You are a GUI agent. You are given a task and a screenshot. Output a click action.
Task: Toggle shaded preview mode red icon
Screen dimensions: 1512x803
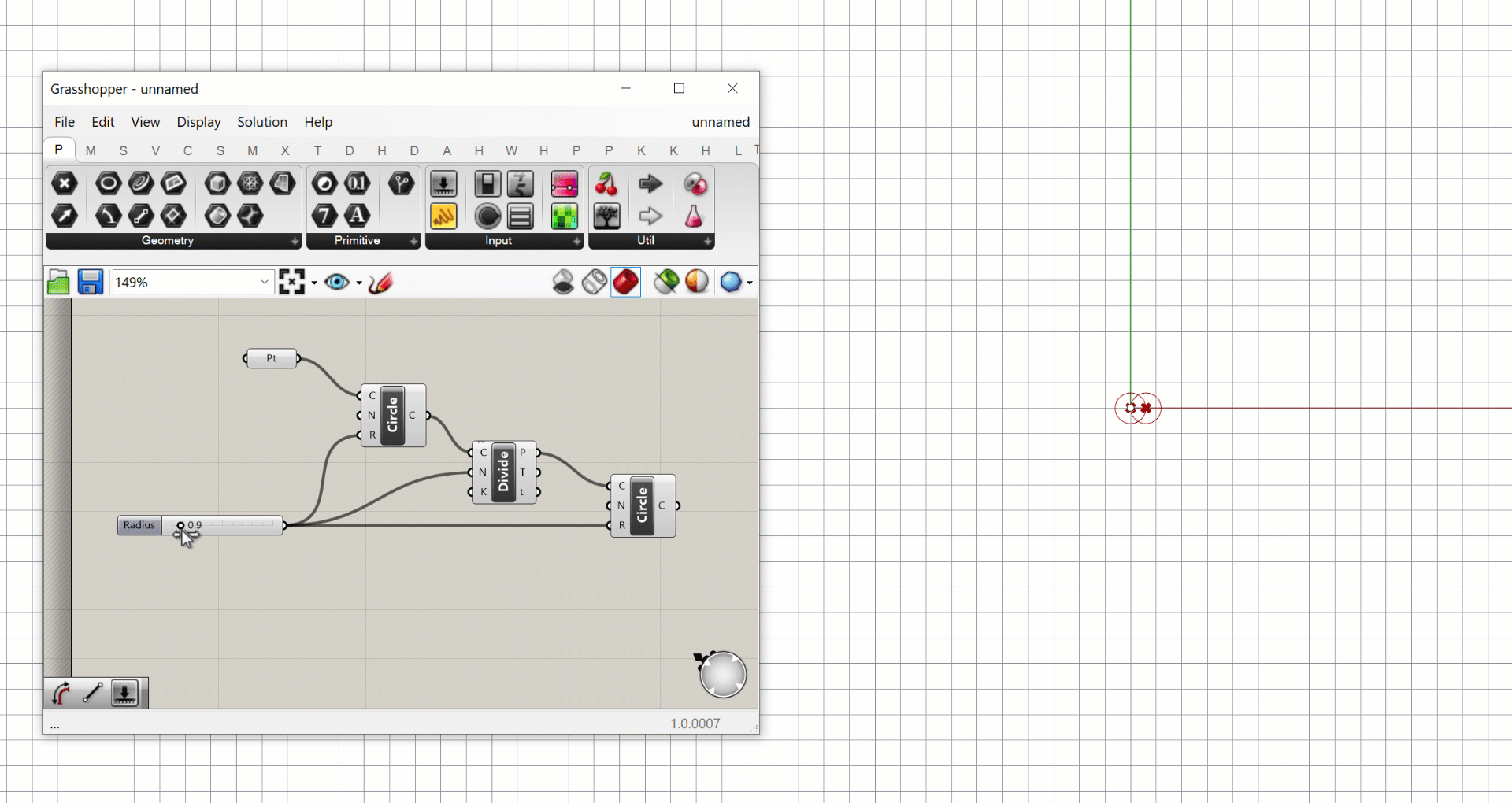click(626, 283)
